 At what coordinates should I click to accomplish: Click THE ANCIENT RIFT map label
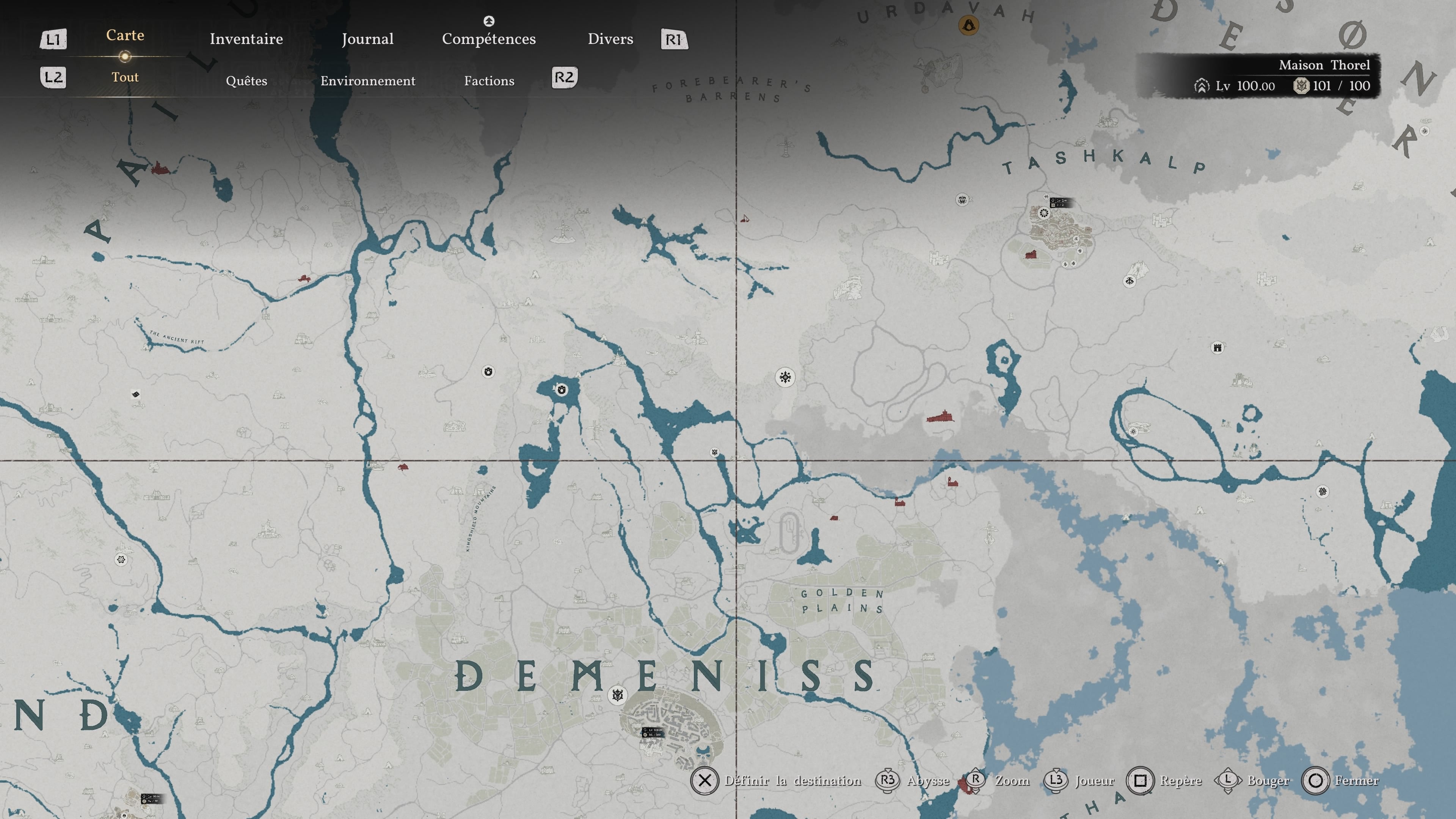coord(177,337)
